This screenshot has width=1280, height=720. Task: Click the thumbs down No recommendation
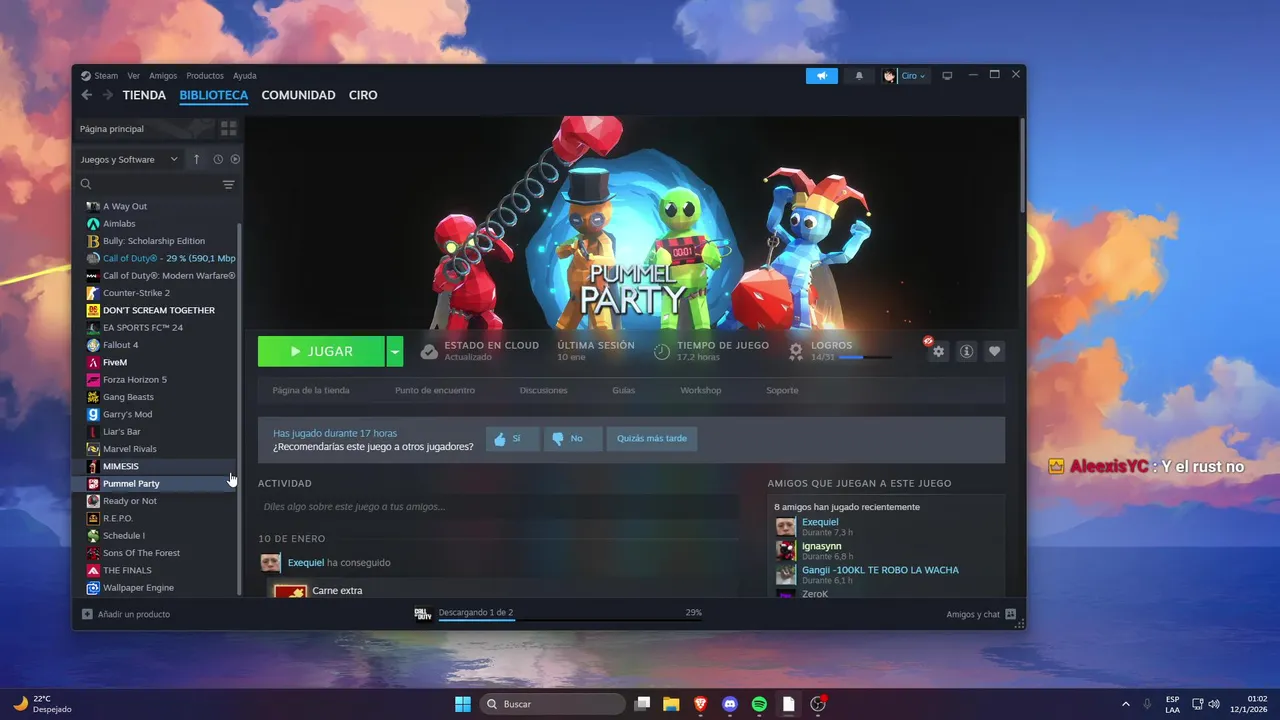pos(573,438)
